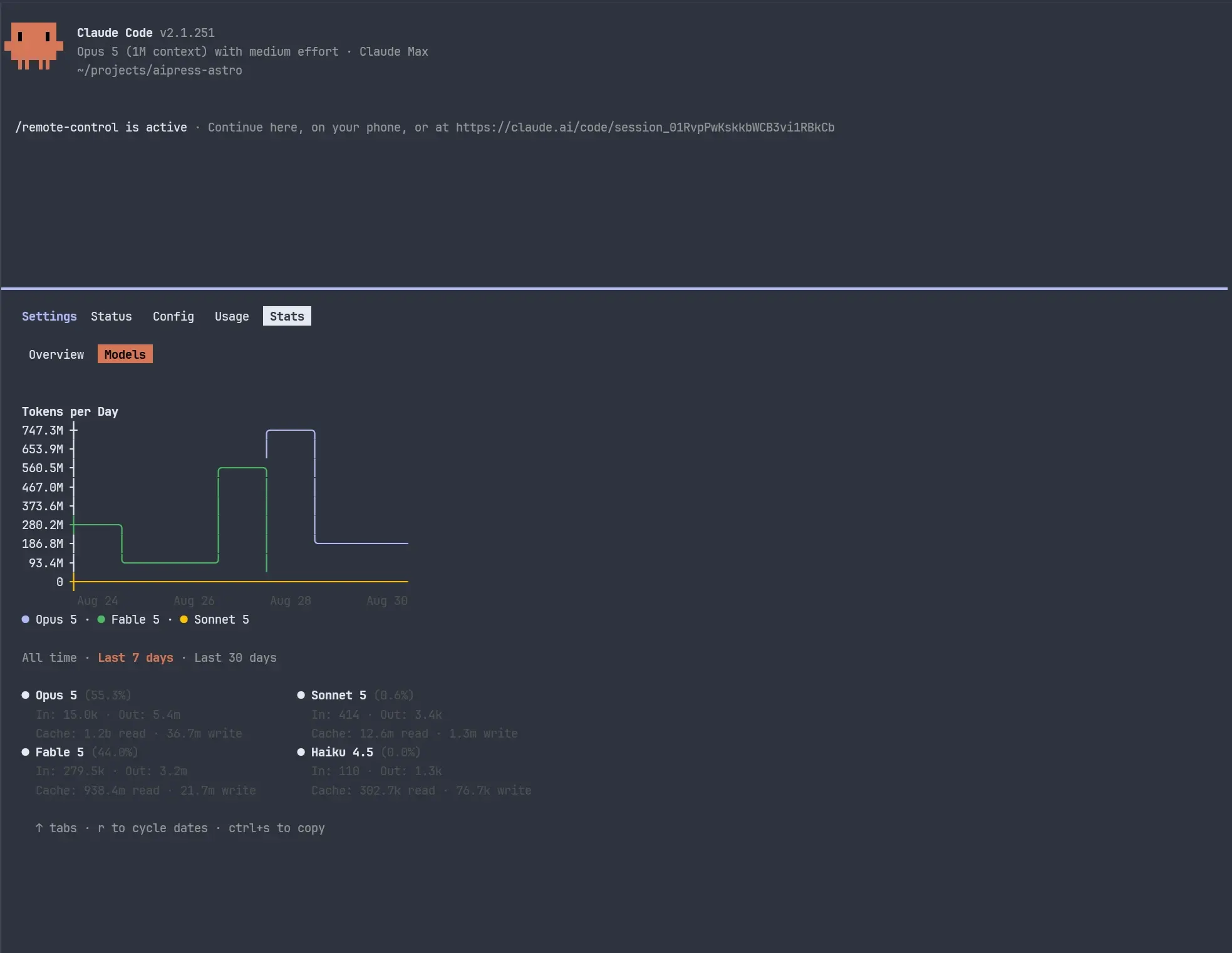This screenshot has height=953, width=1232.
Task: Click Opus 5 cache read line
Action: pyautogui.click(x=139, y=733)
